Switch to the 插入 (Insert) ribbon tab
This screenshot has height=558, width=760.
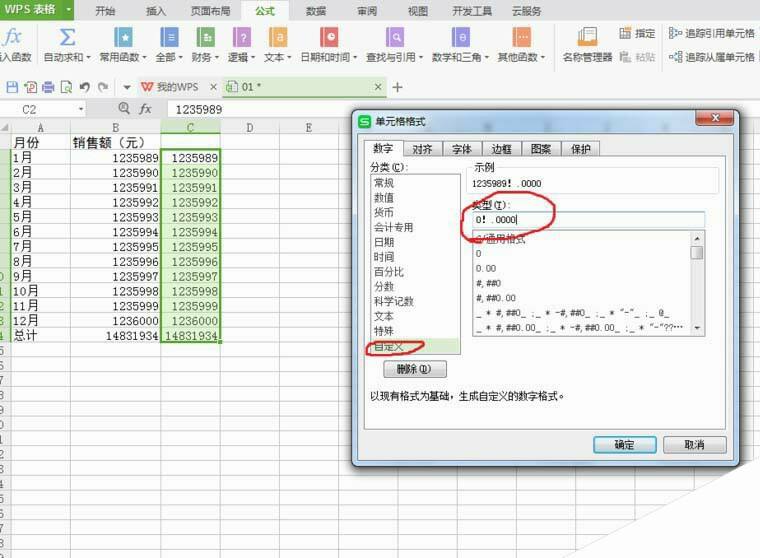(x=156, y=11)
